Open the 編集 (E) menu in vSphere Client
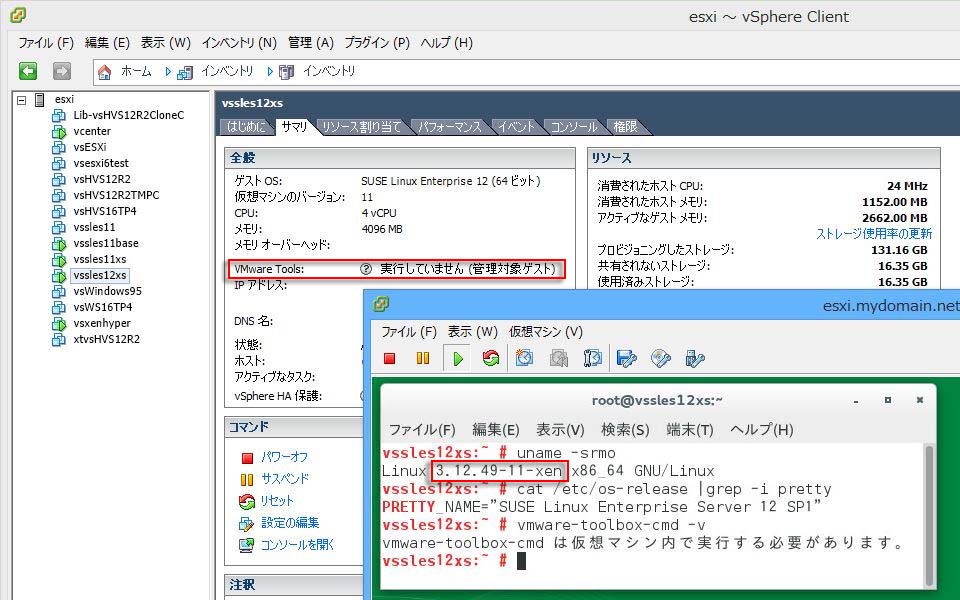Screen dimensions: 960x600 [x=107, y=43]
